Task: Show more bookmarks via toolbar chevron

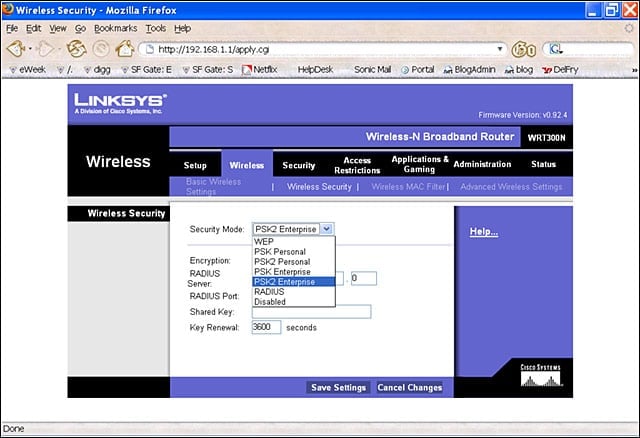Action: [x=635, y=70]
